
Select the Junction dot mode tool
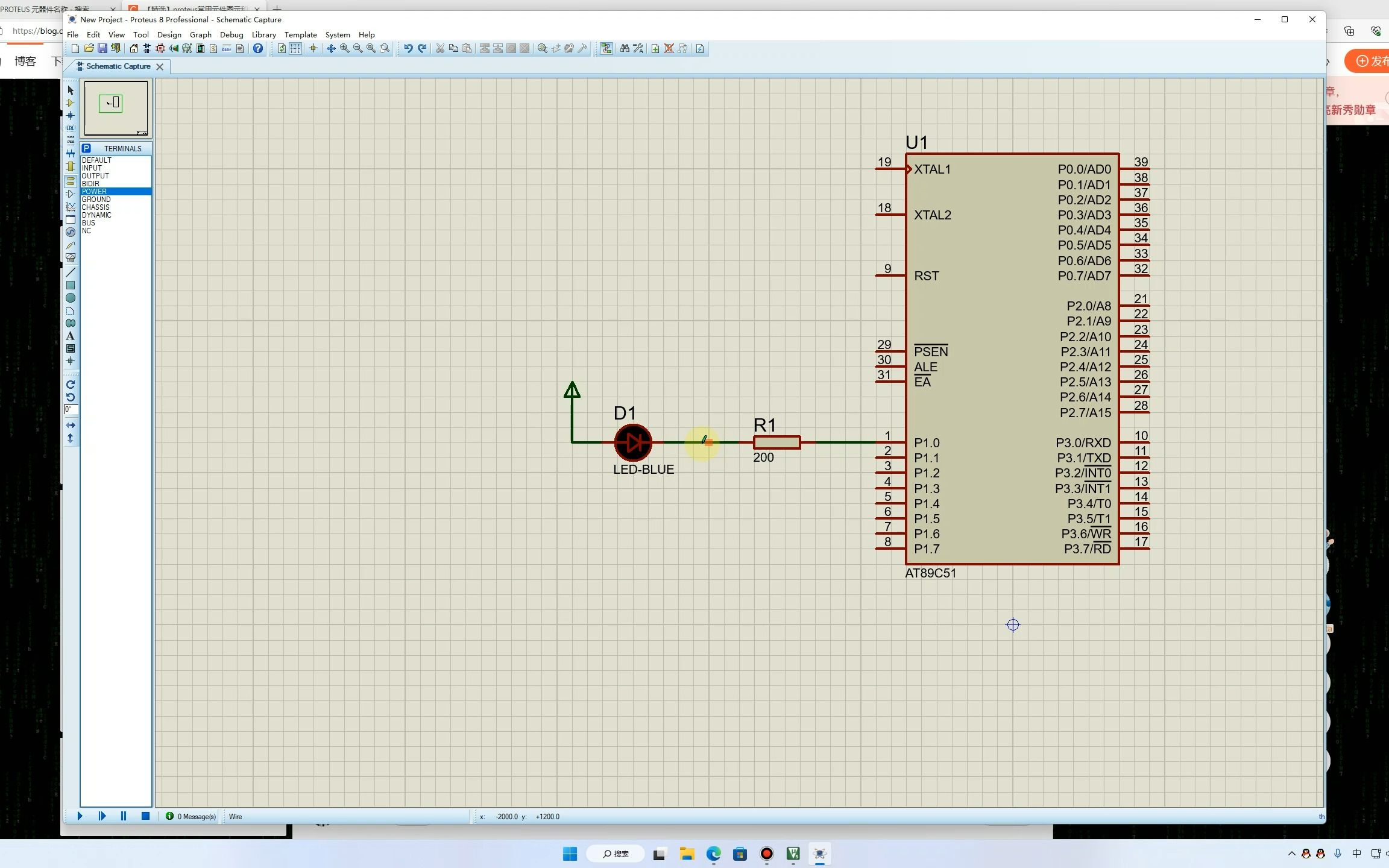tap(71, 116)
